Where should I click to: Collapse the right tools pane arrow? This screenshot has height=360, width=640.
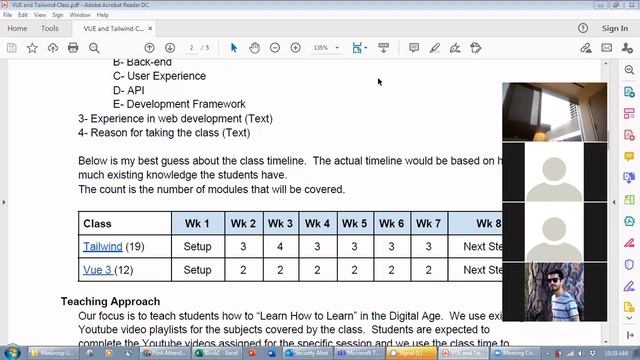[614, 202]
